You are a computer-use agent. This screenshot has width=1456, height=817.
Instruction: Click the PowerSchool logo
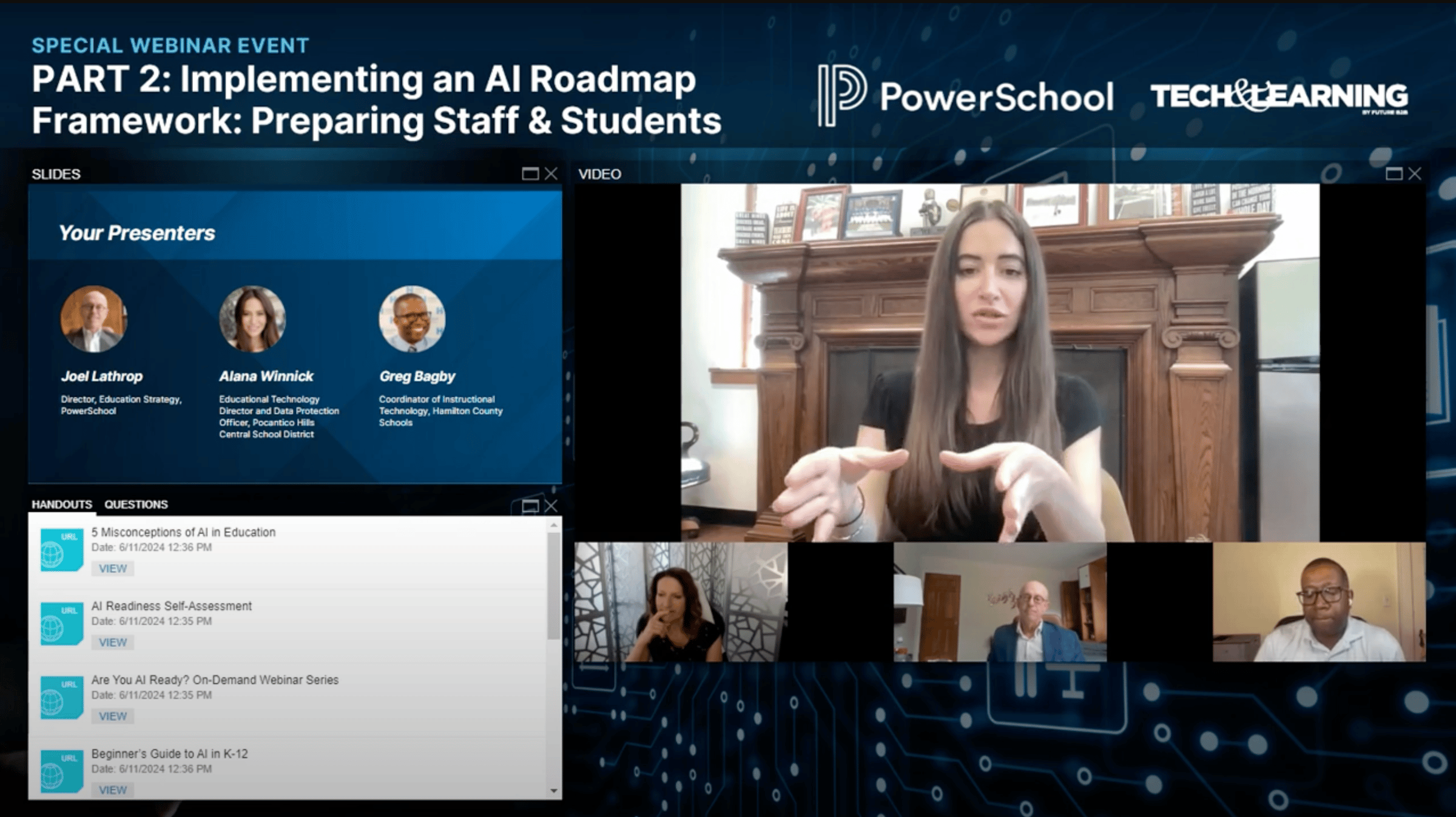965,96
